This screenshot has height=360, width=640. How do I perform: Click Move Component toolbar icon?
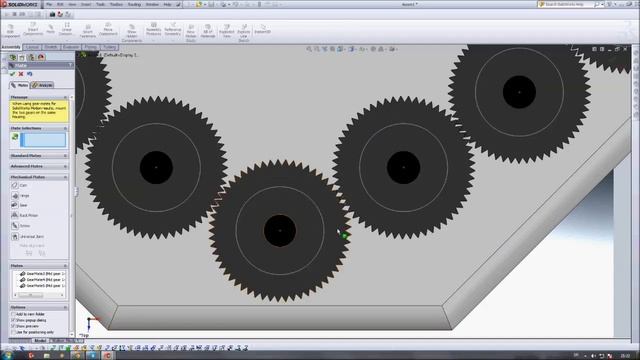coord(108,29)
